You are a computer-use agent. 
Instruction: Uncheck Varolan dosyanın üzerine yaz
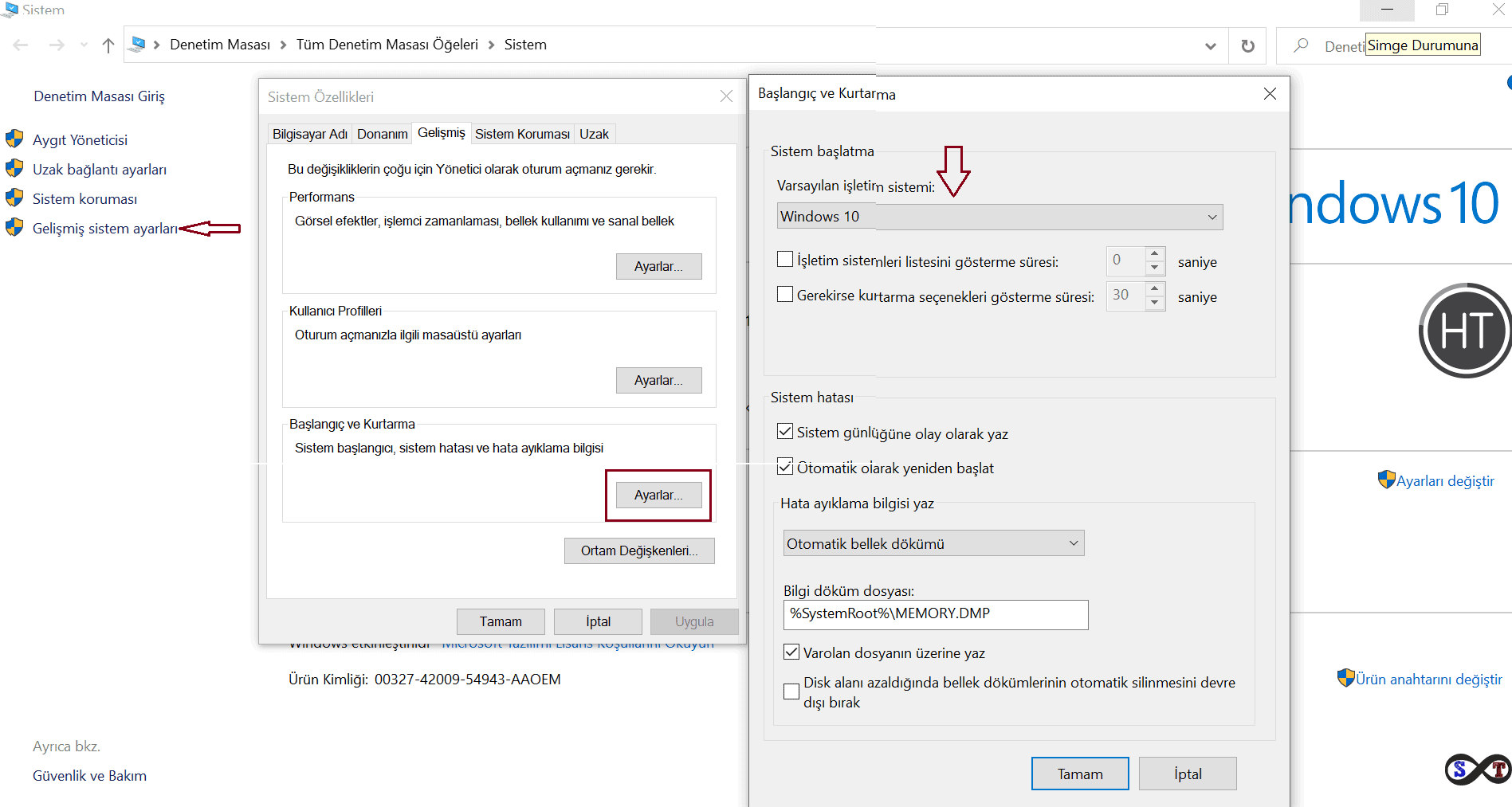pos(791,652)
